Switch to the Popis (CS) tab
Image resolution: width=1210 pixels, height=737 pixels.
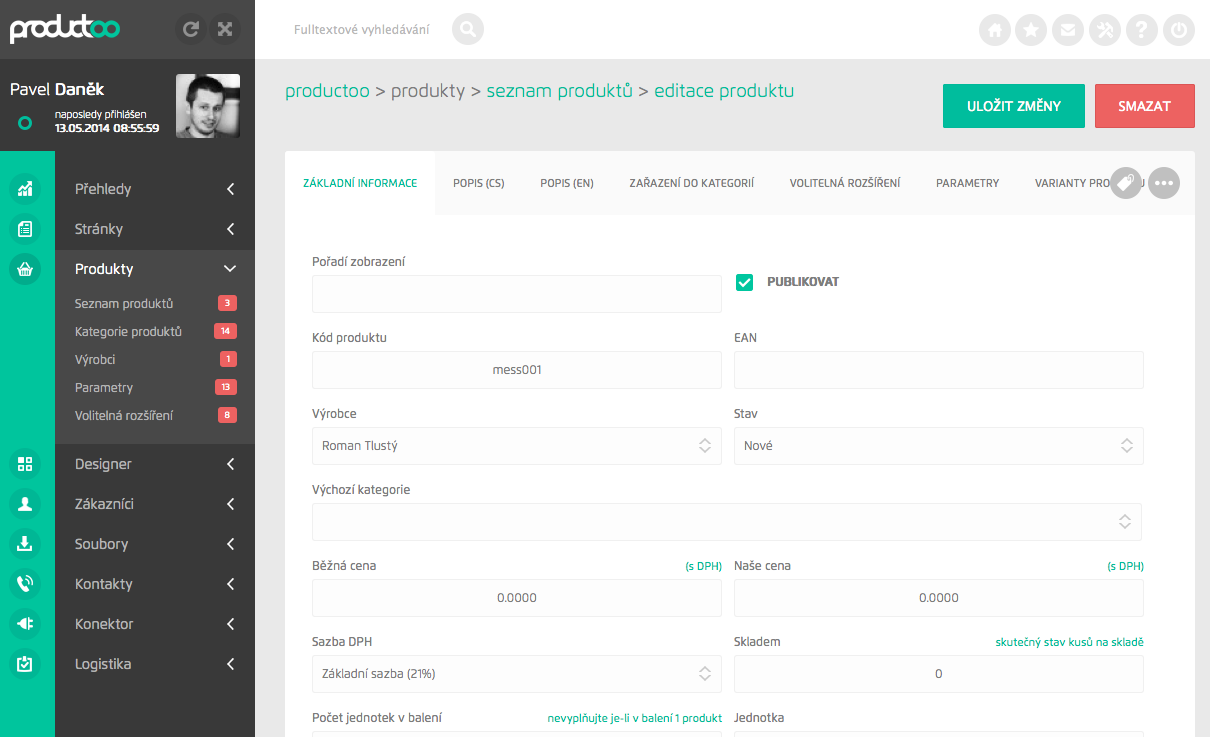click(478, 183)
